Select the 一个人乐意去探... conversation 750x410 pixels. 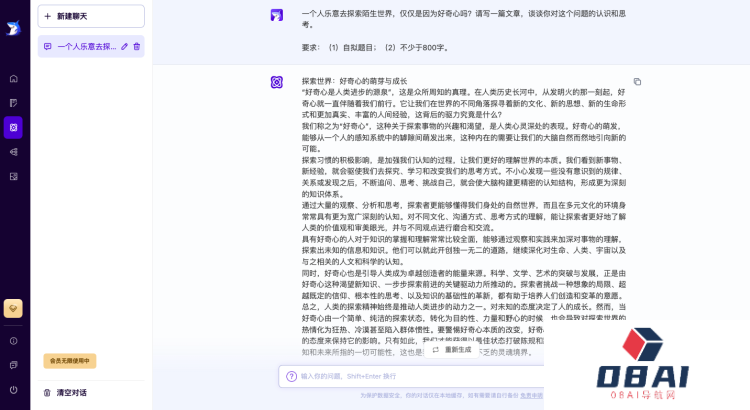point(87,46)
